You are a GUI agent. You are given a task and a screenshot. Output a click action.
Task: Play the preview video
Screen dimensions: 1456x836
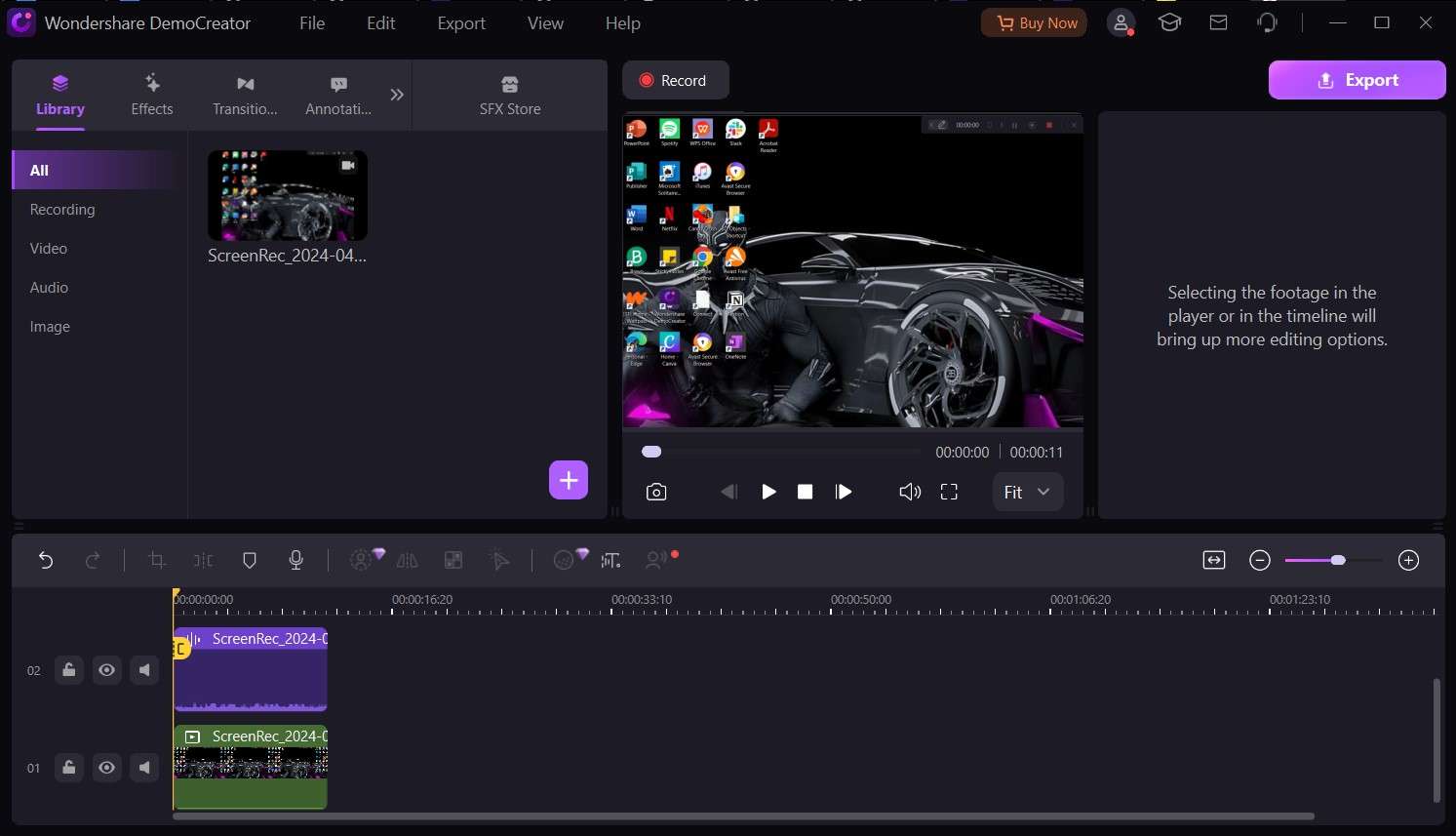(x=768, y=492)
